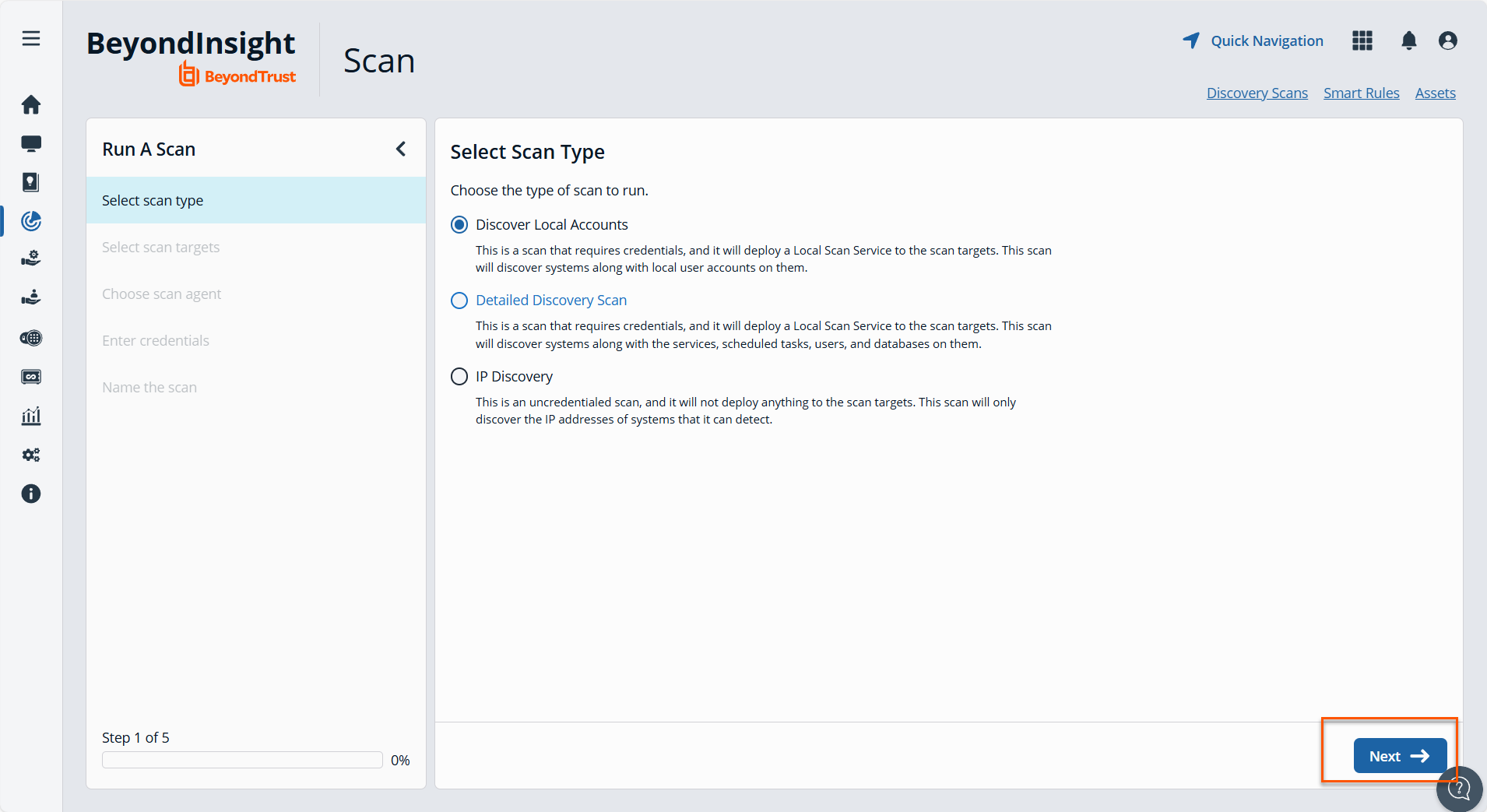The height and width of the screenshot is (812, 1487).
Task: Go to the Home dashboard icon
Action: [31, 104]
